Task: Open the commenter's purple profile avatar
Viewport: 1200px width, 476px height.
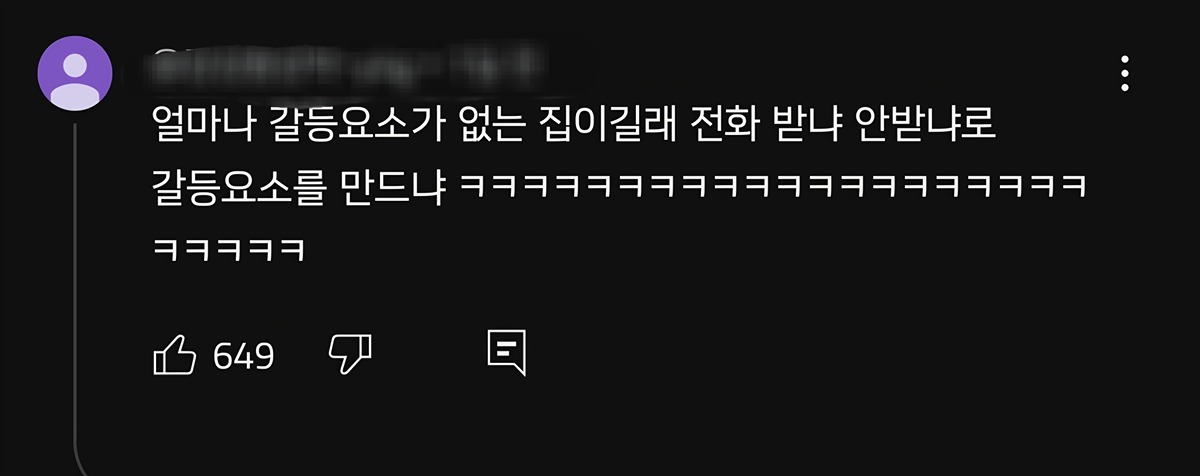Action: 75,73
